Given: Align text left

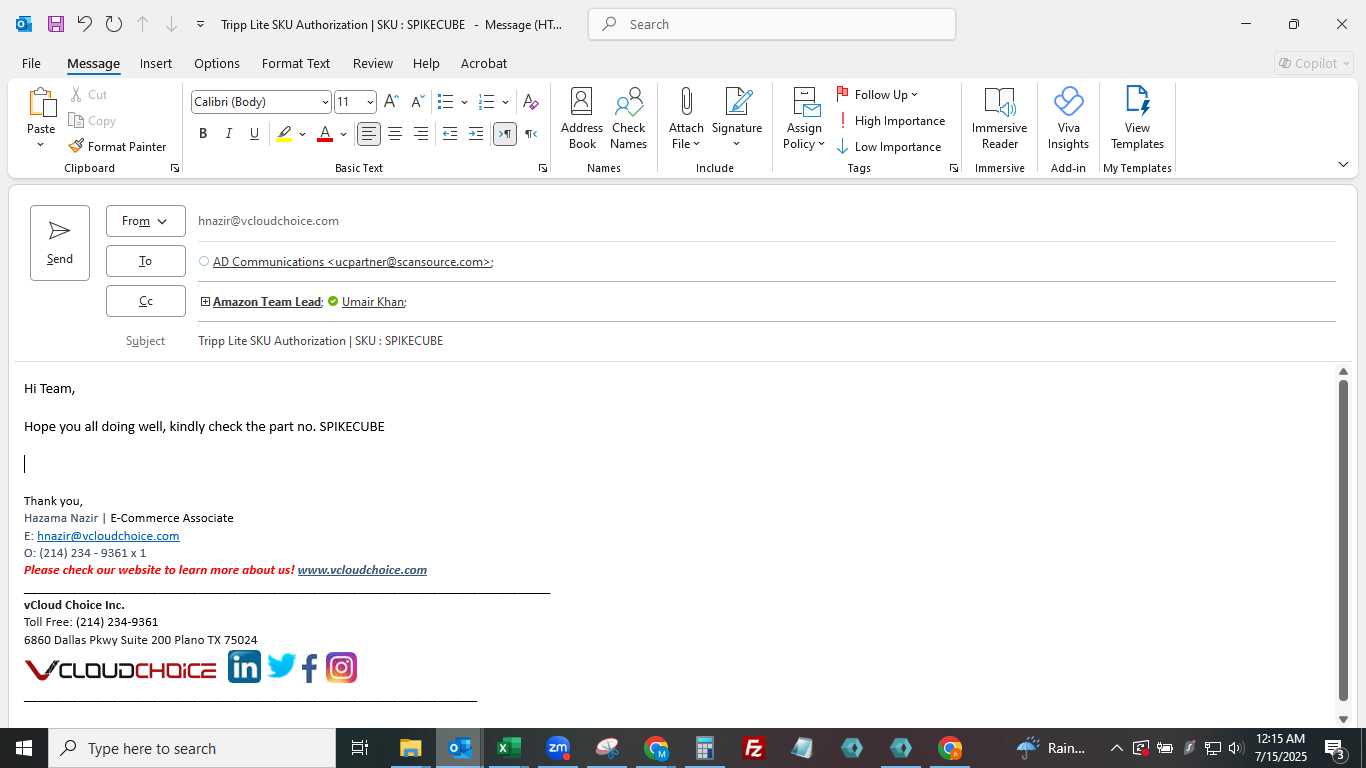Looking at the screenshot, I should tap(369, 134).
